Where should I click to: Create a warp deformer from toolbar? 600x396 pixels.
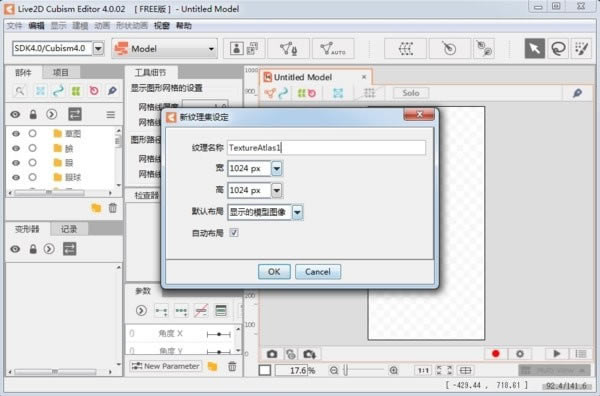click(x=406, y=49)
